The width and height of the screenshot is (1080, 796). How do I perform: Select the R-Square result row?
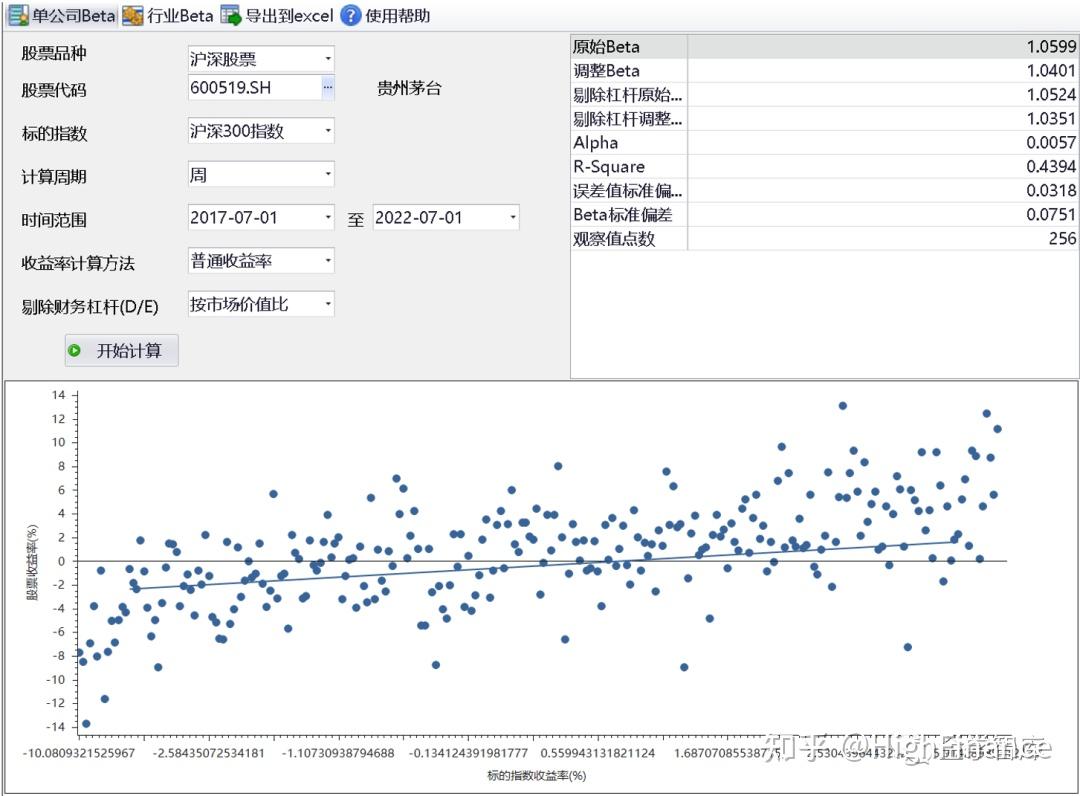pos(824,167)
